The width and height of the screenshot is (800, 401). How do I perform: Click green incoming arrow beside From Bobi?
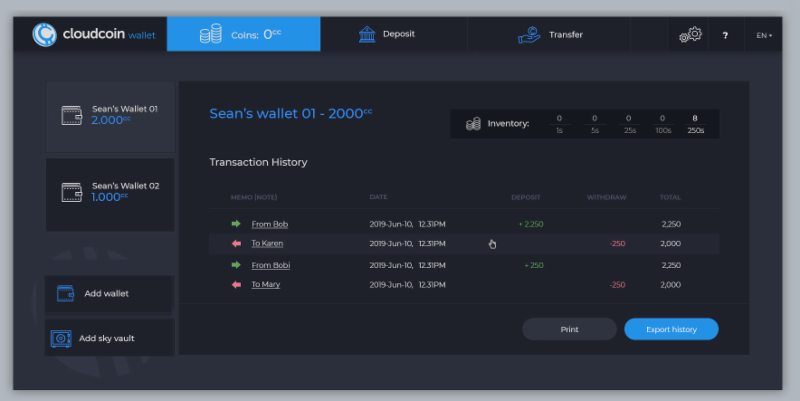click(x=236, y=265)
